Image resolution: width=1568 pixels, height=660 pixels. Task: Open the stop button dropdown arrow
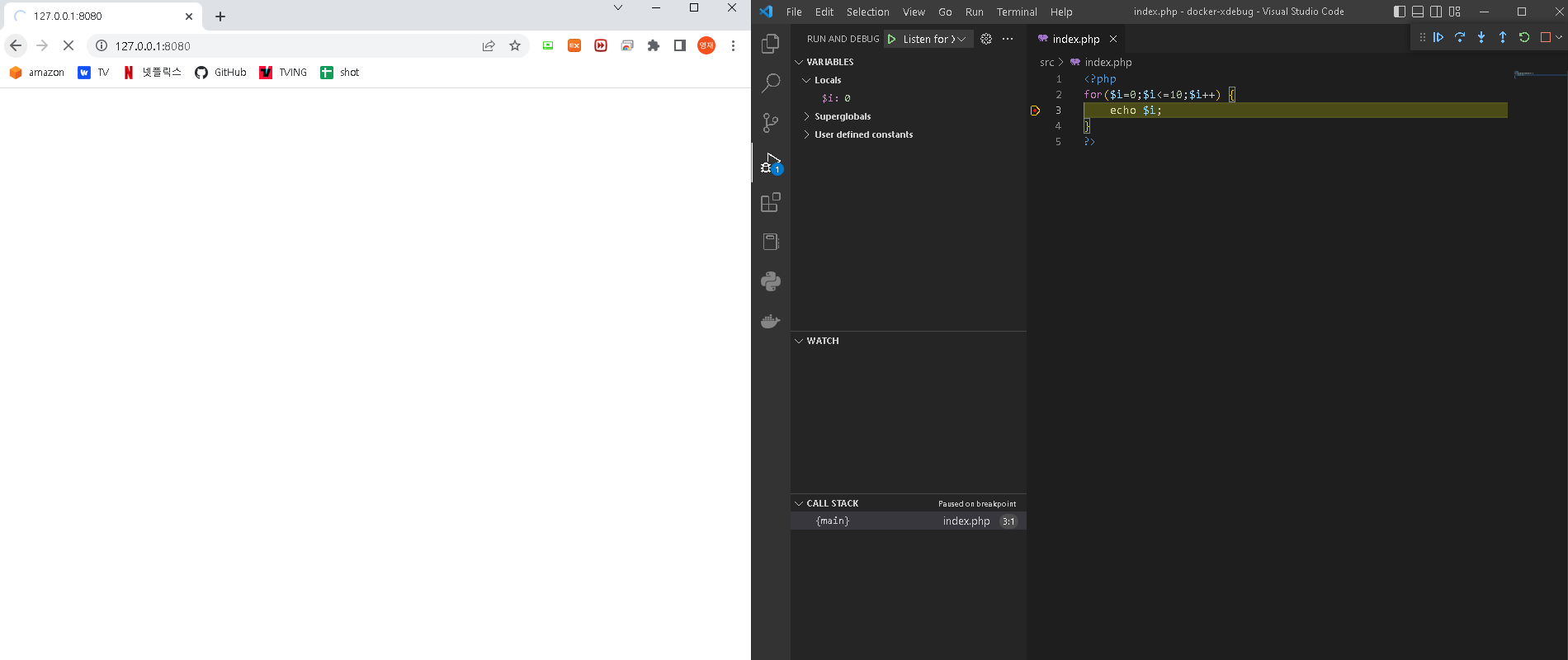click(x=1559, y=37)
